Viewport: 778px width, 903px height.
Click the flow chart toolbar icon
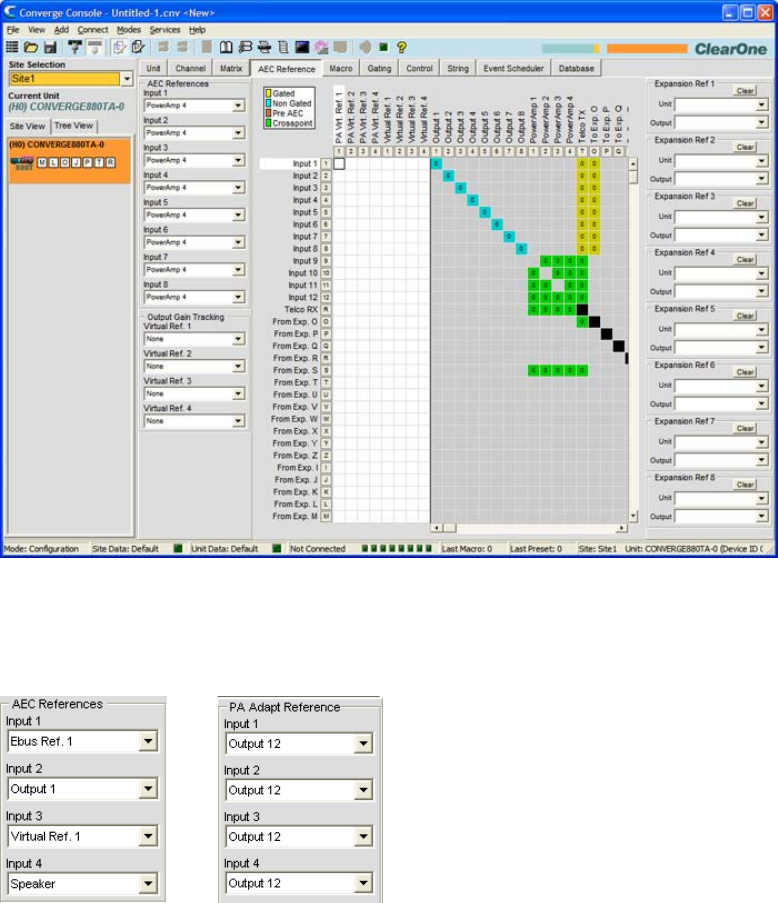(x=245, y=47)
